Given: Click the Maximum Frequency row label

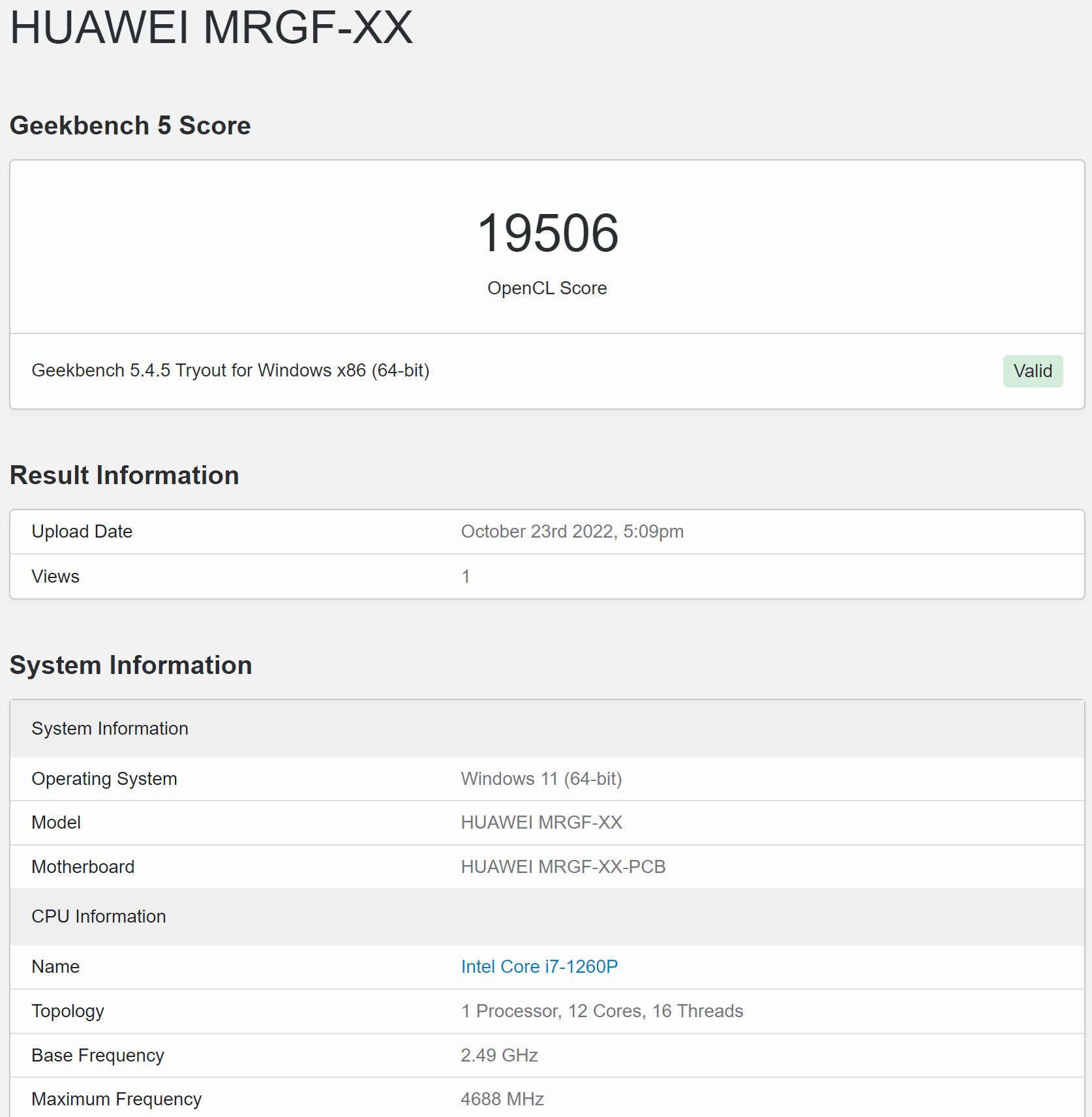Looking at the screenshot, I should click(x=117, y=1099).
